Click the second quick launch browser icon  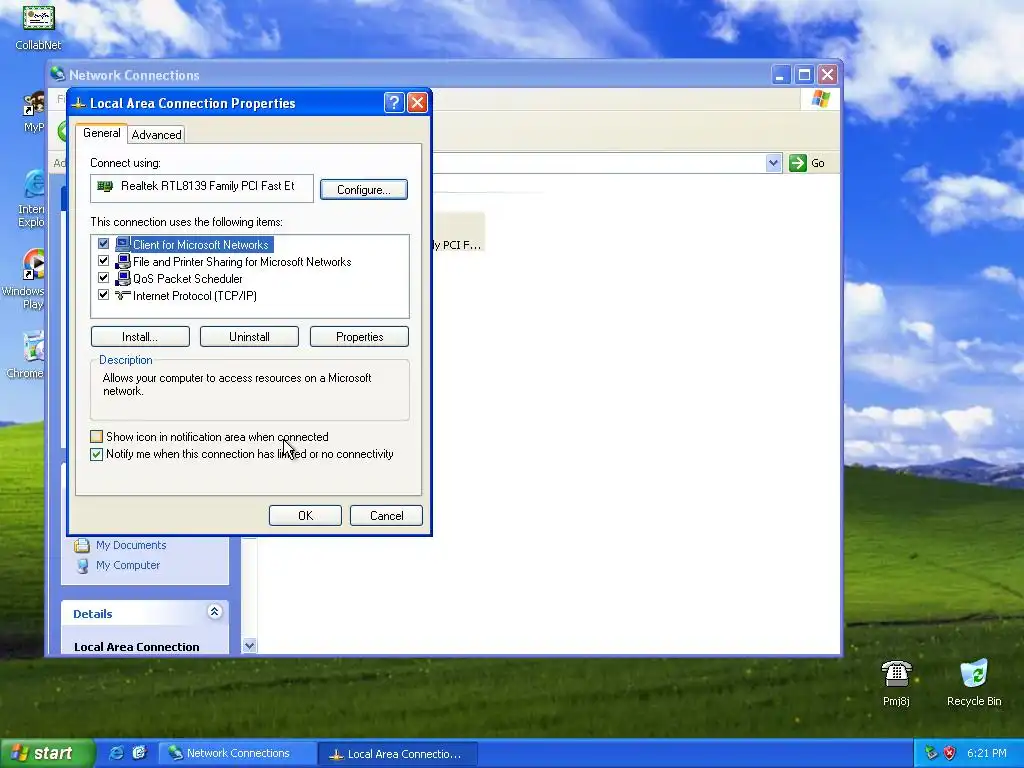point(139,753)
